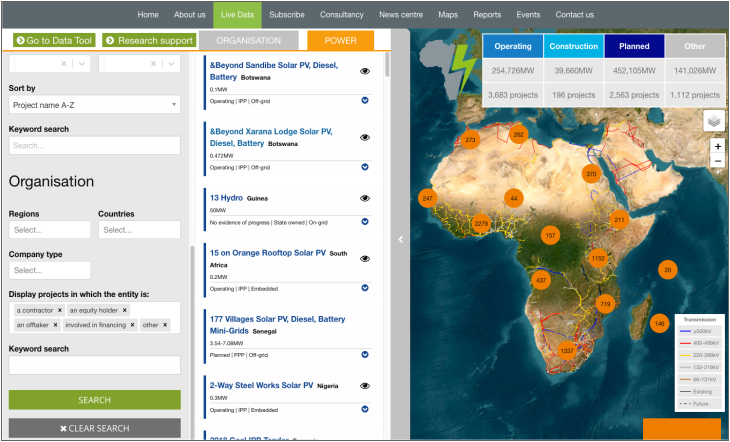This screenshot has height=442, width=730.
Task: Click the 2279 project cluster in West Africa
Action: pos(481,224)
